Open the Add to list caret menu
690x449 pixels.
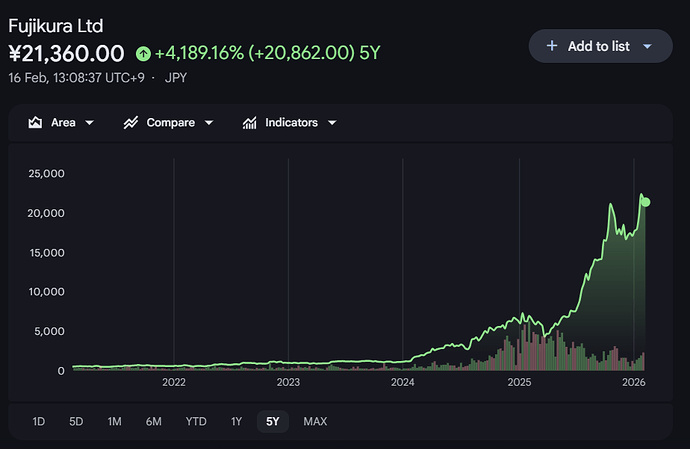[x=647, y=46]
